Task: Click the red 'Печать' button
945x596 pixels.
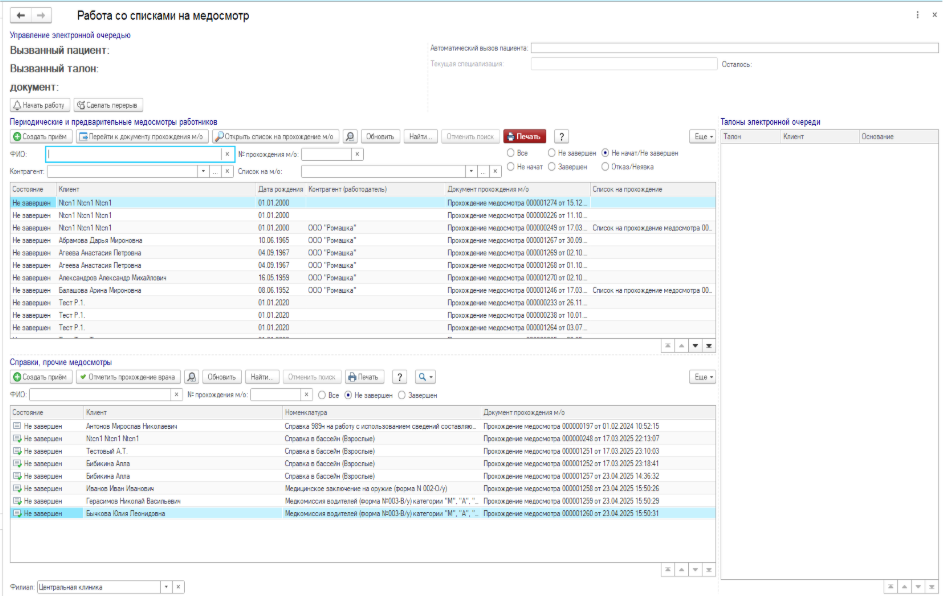Action: [524, 137]
